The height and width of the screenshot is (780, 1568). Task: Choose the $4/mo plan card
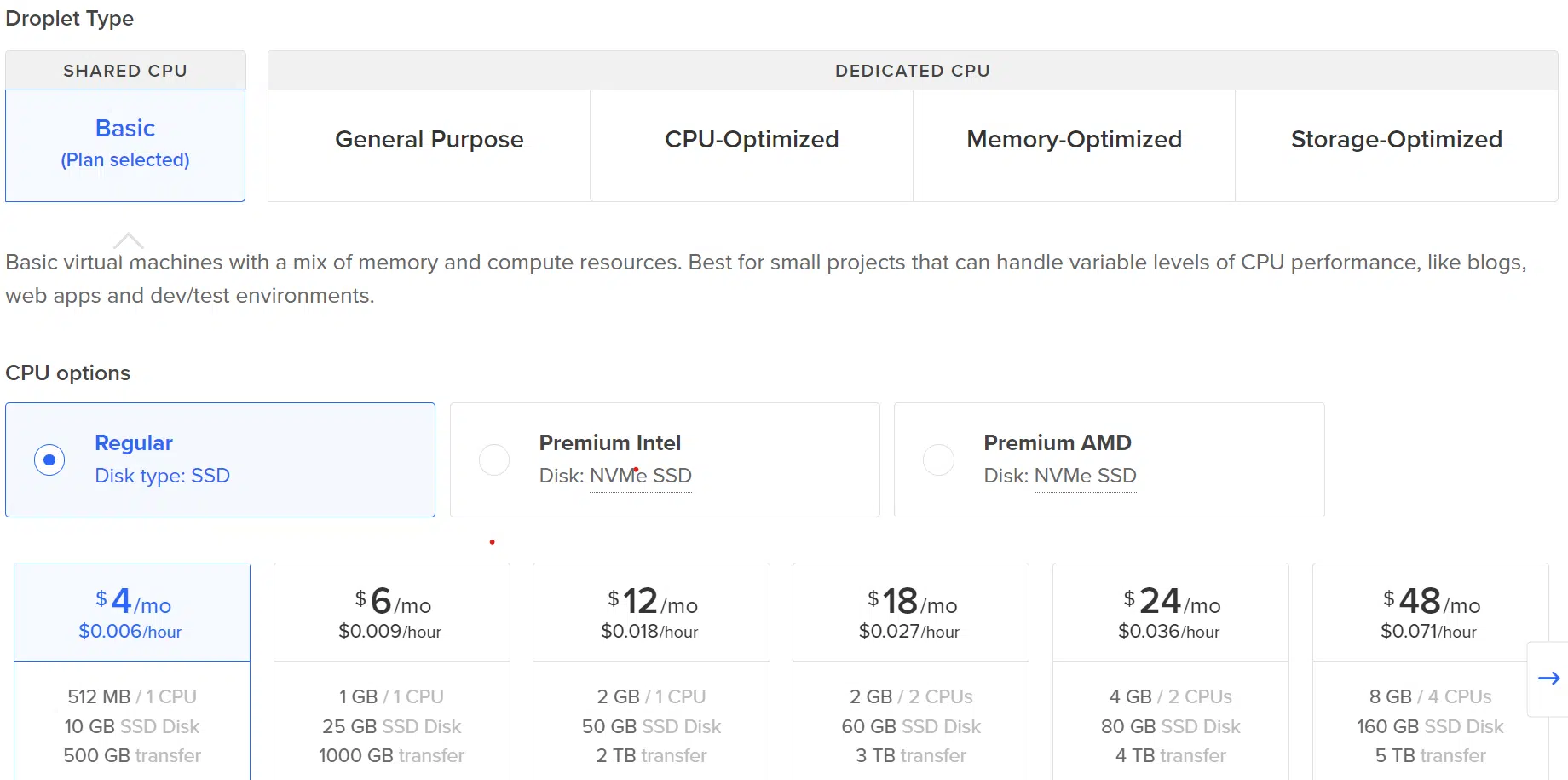click(x=132, y=614)
